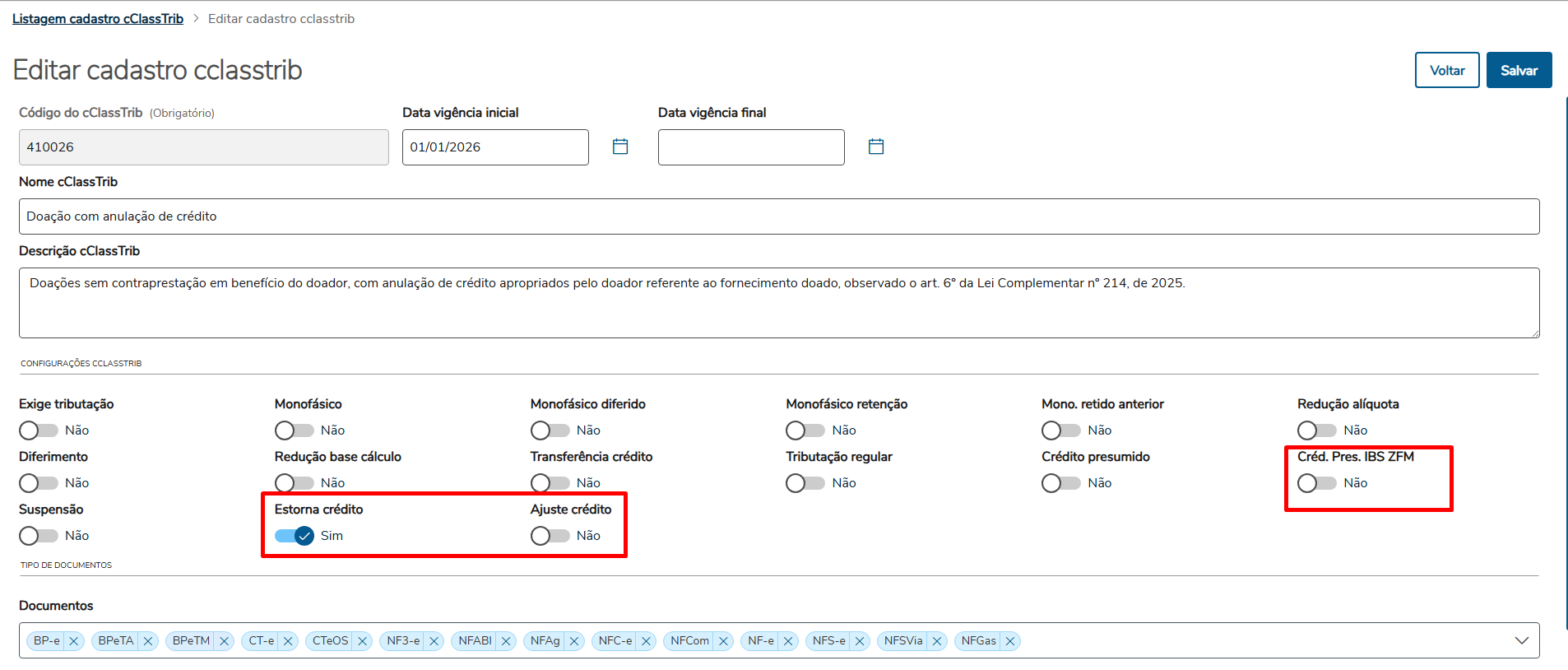Go to Listagem cadastro cClassTrib breadcrumb
This screenshot has width=1568, height=670.
point(98,19)
